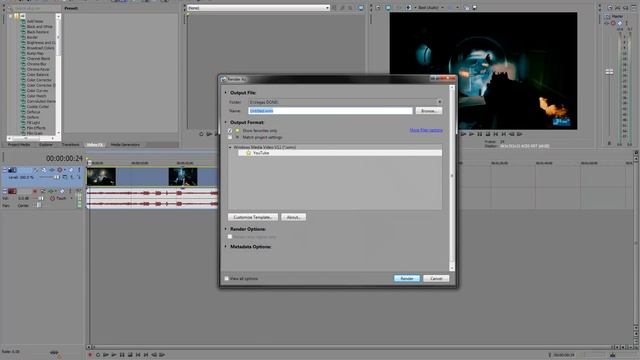The width and height of the screenshot is (640, 360).
Task: Click the go to start button in transport
Action: [x=138, y=355]
